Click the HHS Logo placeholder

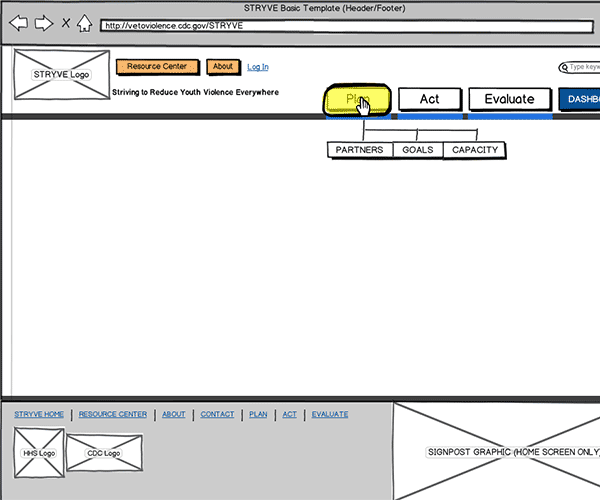coord(39,453)
